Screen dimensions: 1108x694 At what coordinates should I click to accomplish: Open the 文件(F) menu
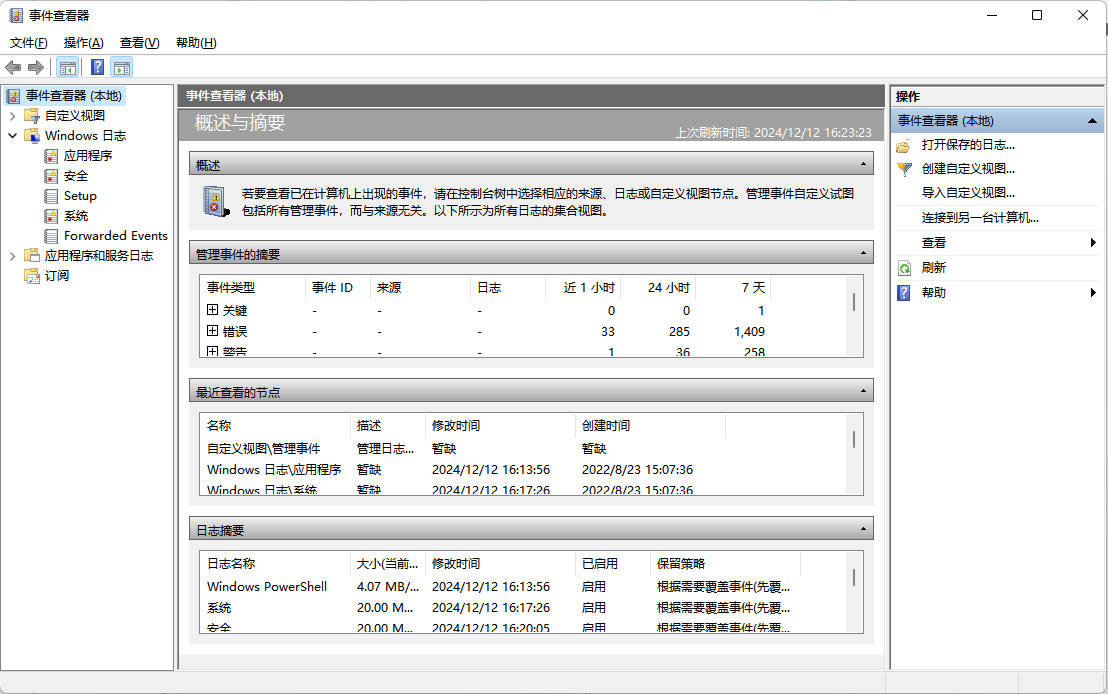(28, 43)
